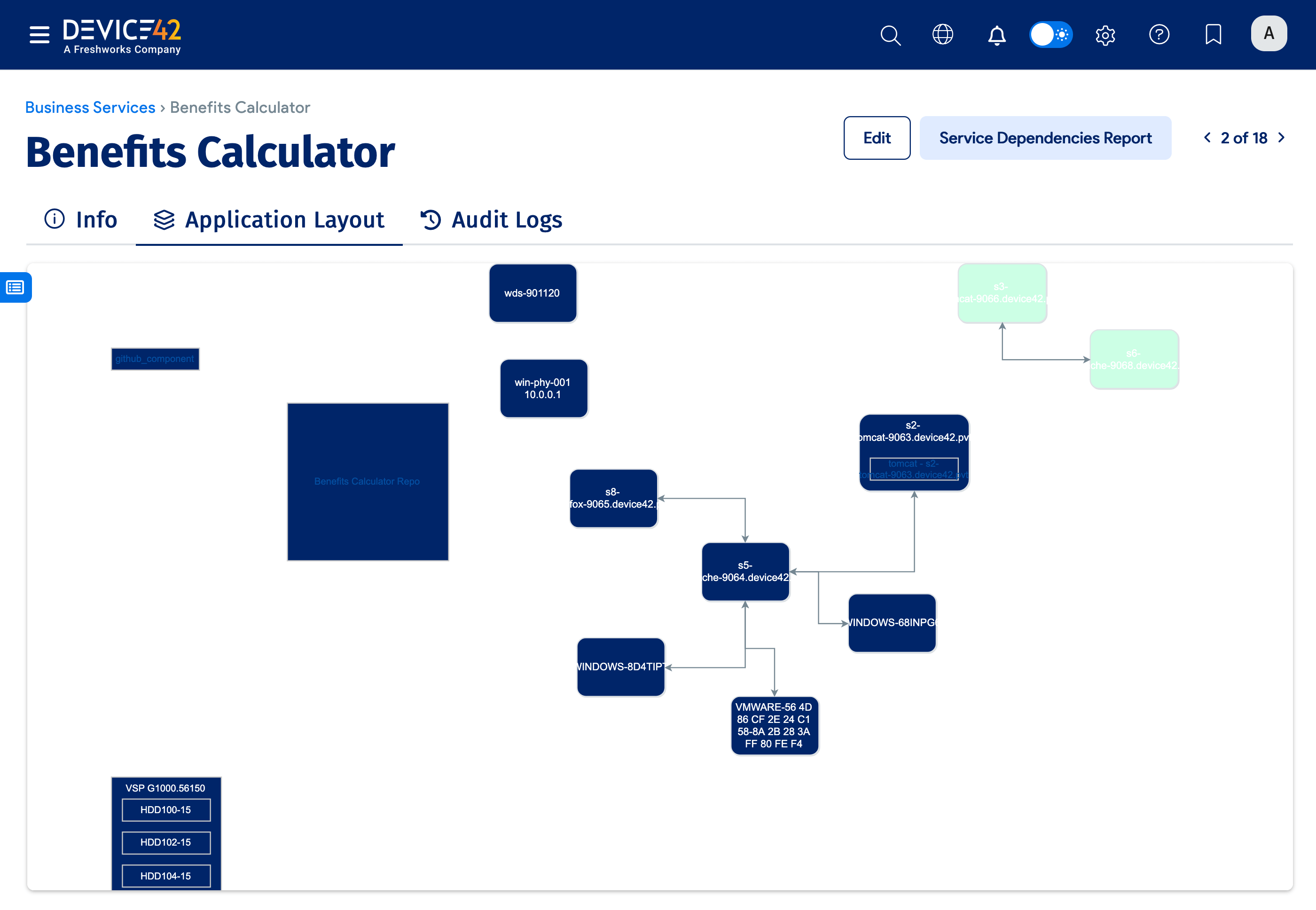
Task: Go to previous business service chevron
Action: tap(1207, 138)
